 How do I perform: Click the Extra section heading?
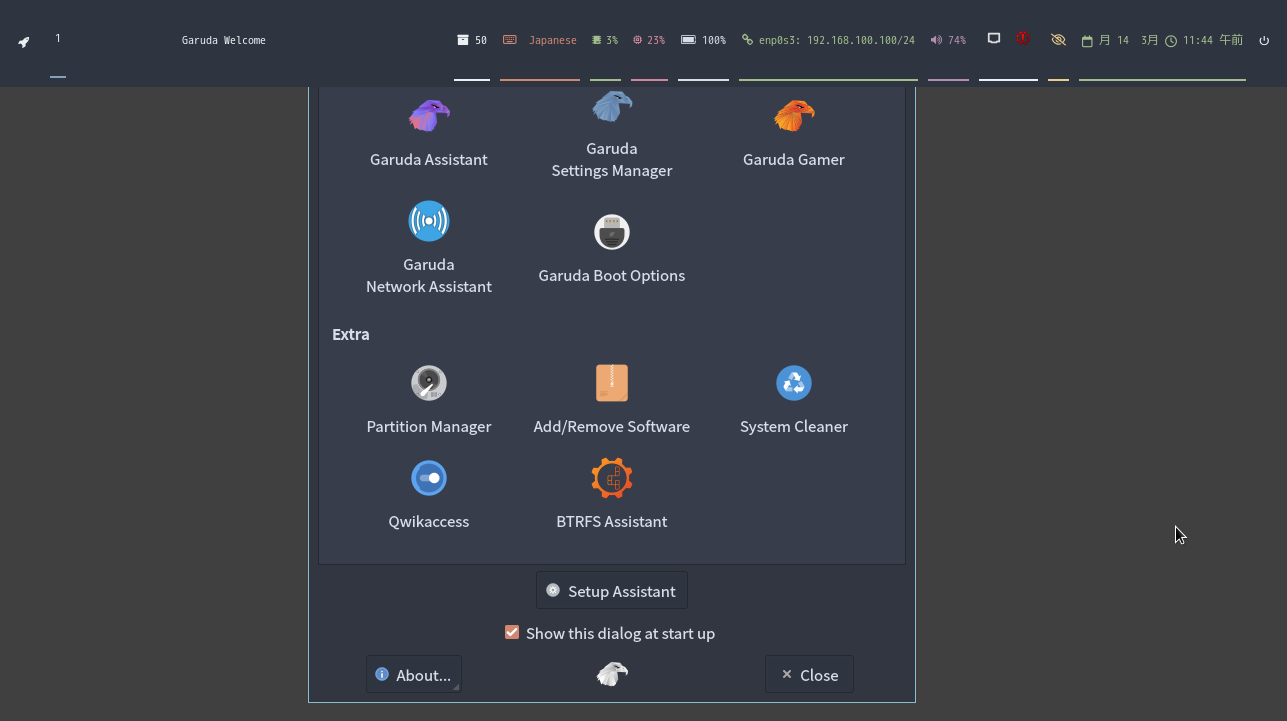pyautogui.click(x=351, y=334)
